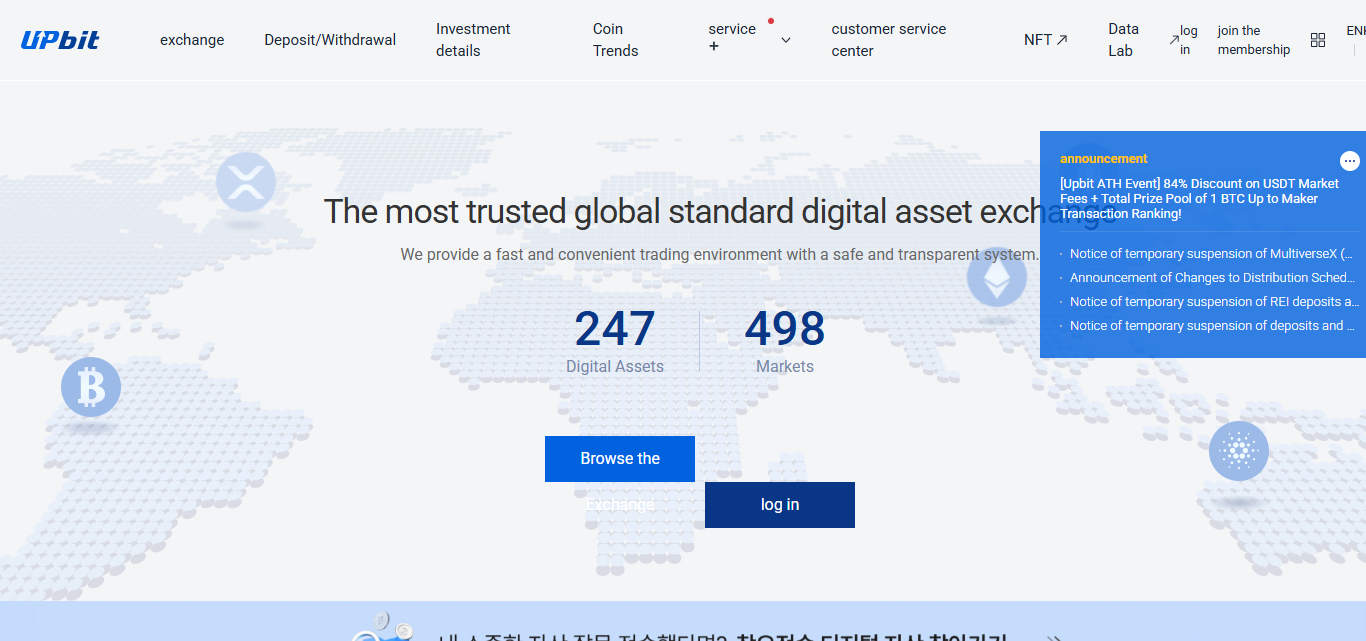Open the grid apps icon in header
1366x641 pixels.
(x=1318, y=40)
